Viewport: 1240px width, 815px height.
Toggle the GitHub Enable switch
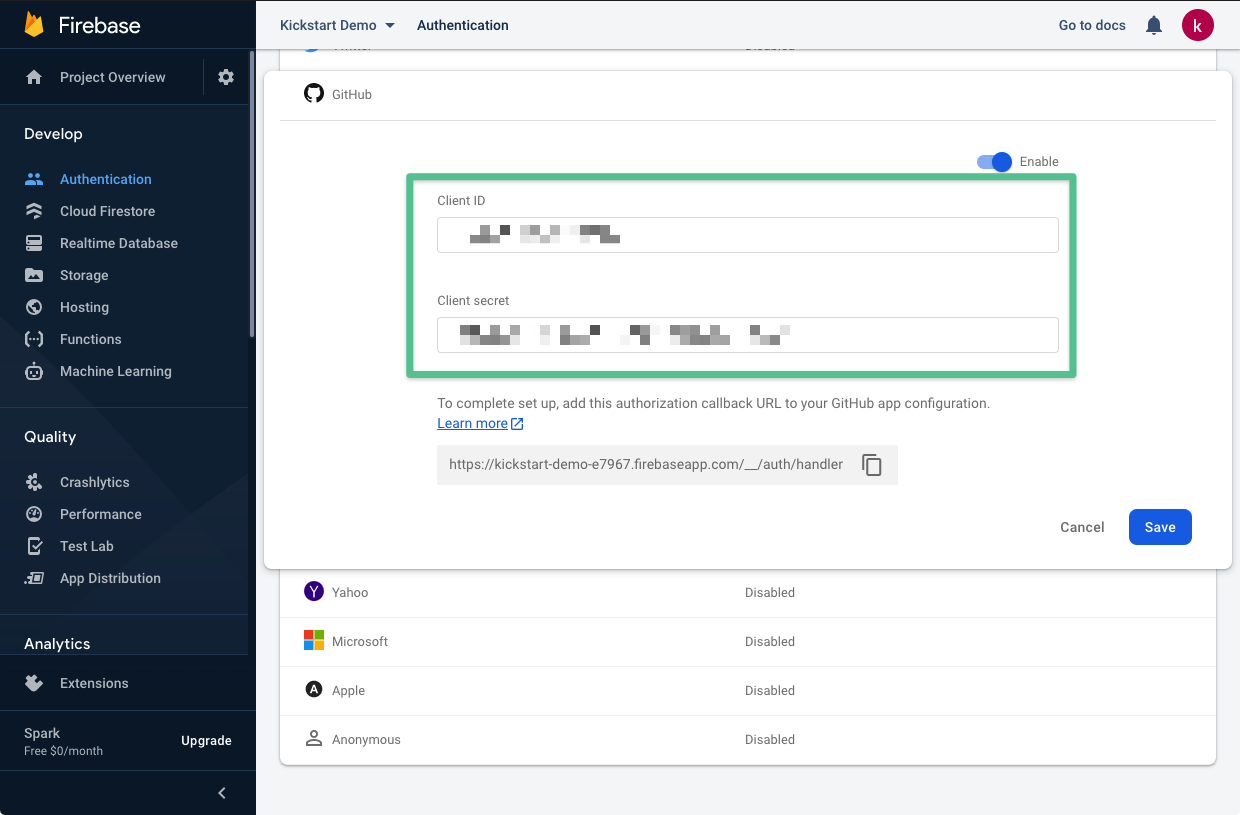(995, 162)
